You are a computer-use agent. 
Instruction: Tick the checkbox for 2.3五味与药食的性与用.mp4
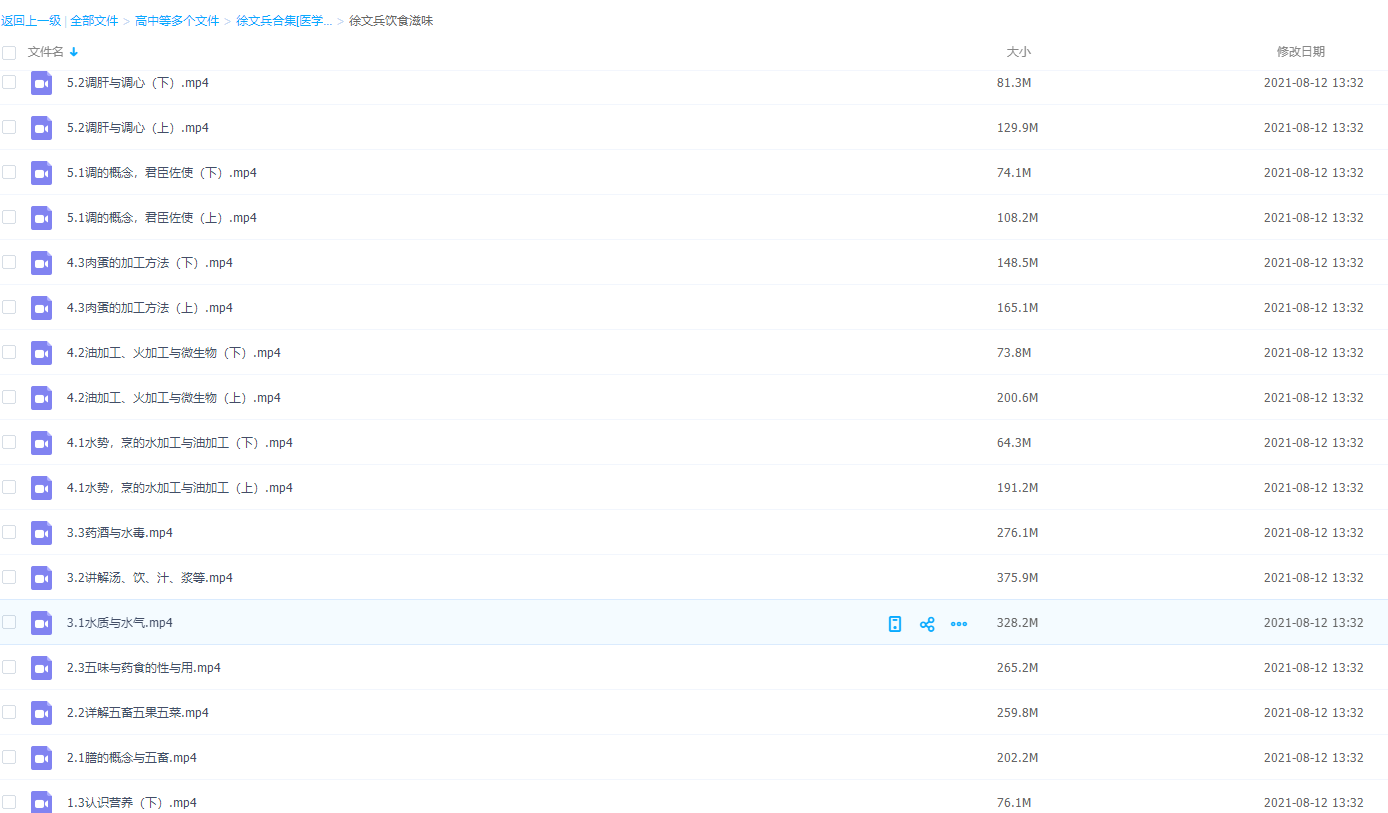point(9,667)
